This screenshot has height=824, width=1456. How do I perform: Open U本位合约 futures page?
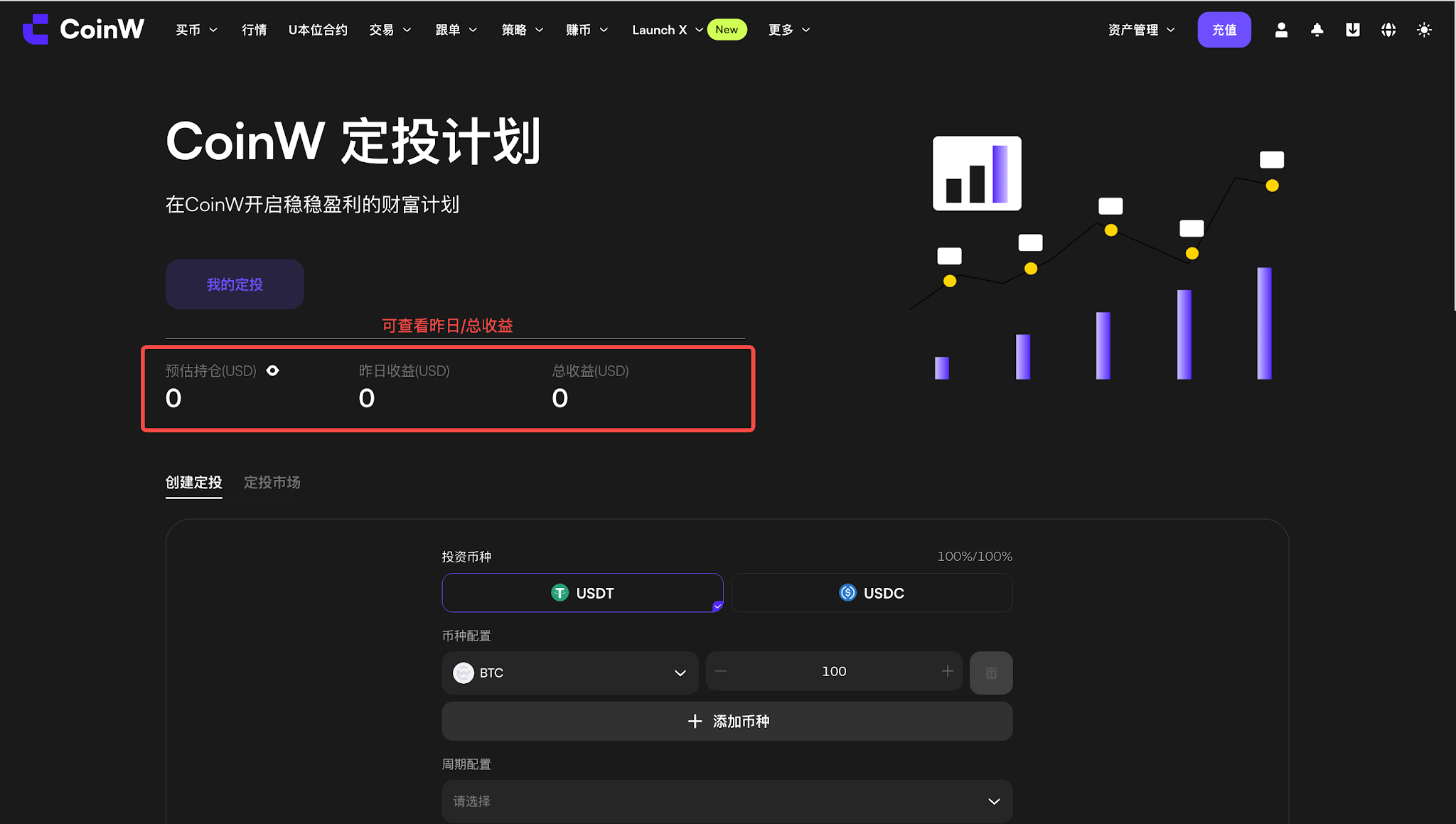tap(318, 30)
